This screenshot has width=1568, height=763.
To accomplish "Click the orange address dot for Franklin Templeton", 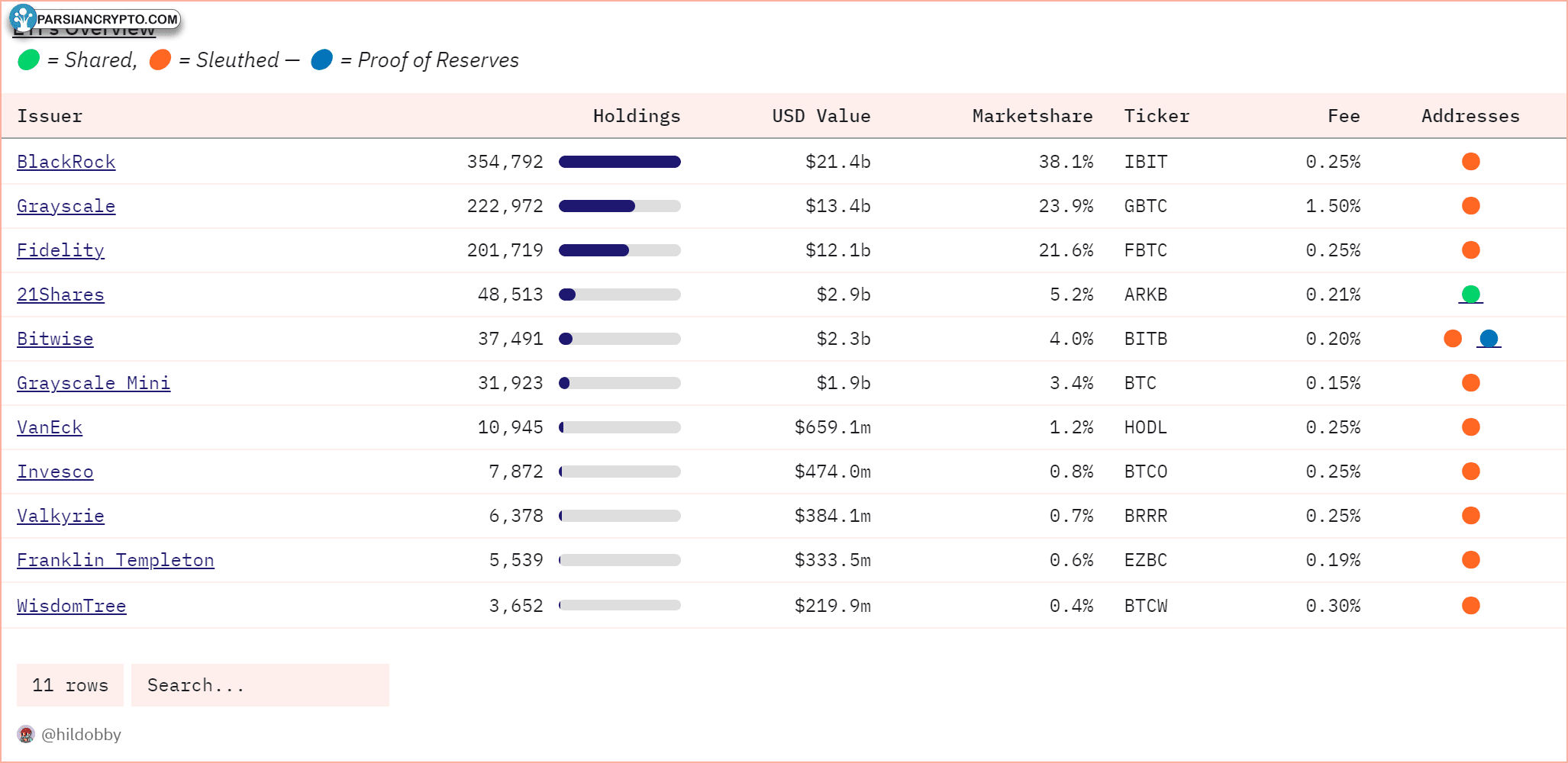I will [1471, 560].
